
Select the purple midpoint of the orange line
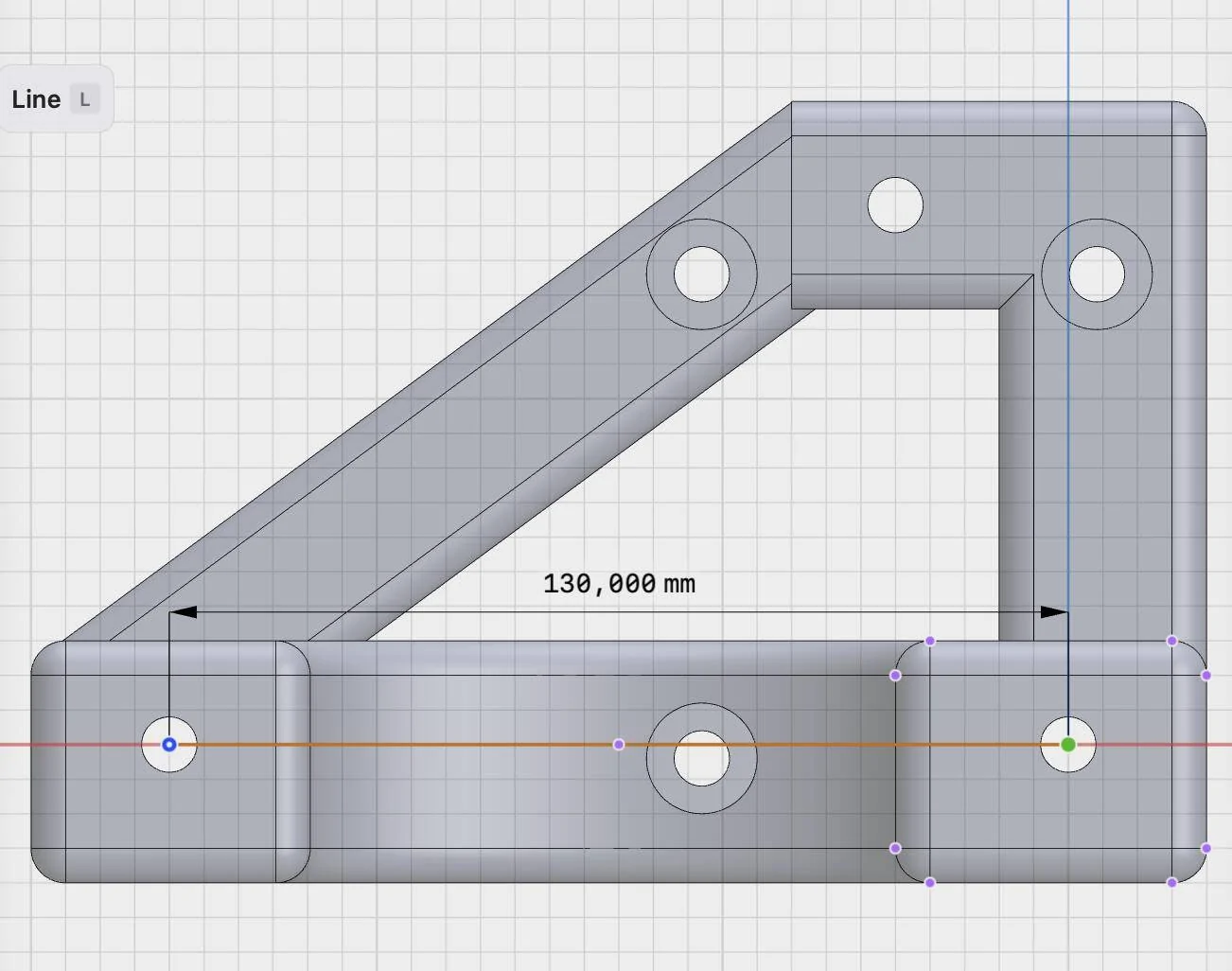click(619, 745)
